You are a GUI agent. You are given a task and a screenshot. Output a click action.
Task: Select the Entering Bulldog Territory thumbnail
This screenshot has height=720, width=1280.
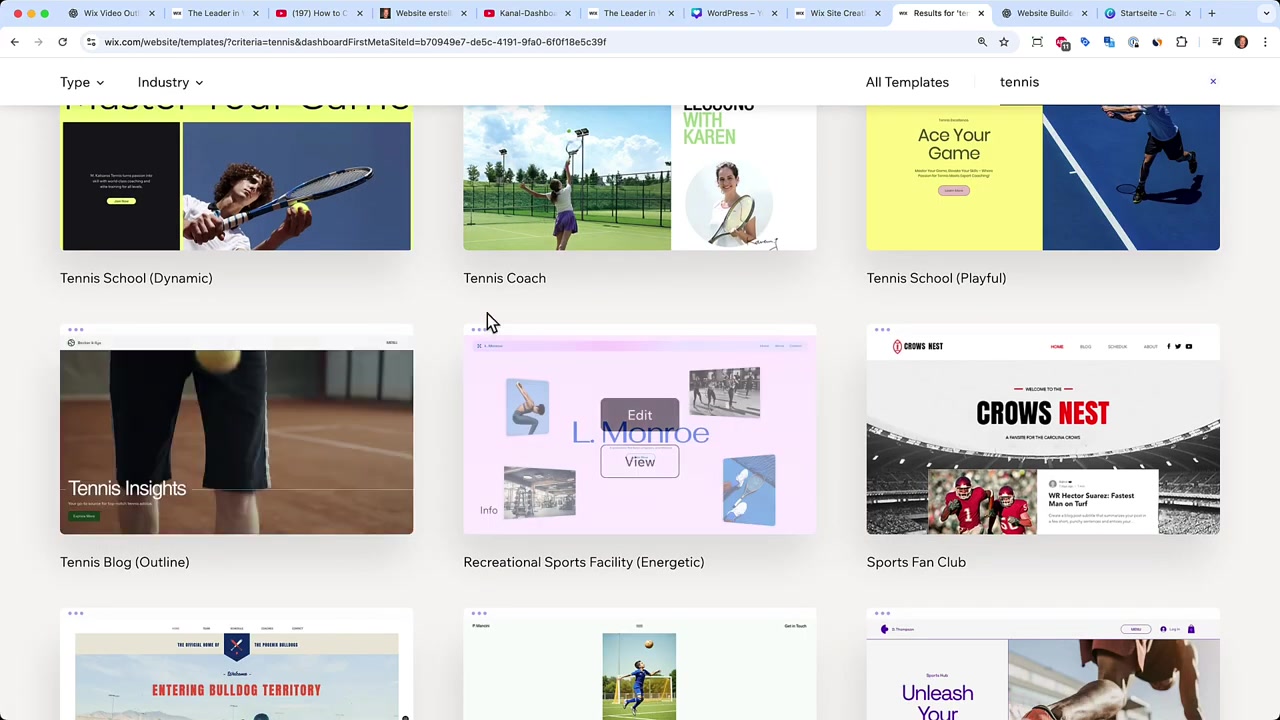[236, 664]
